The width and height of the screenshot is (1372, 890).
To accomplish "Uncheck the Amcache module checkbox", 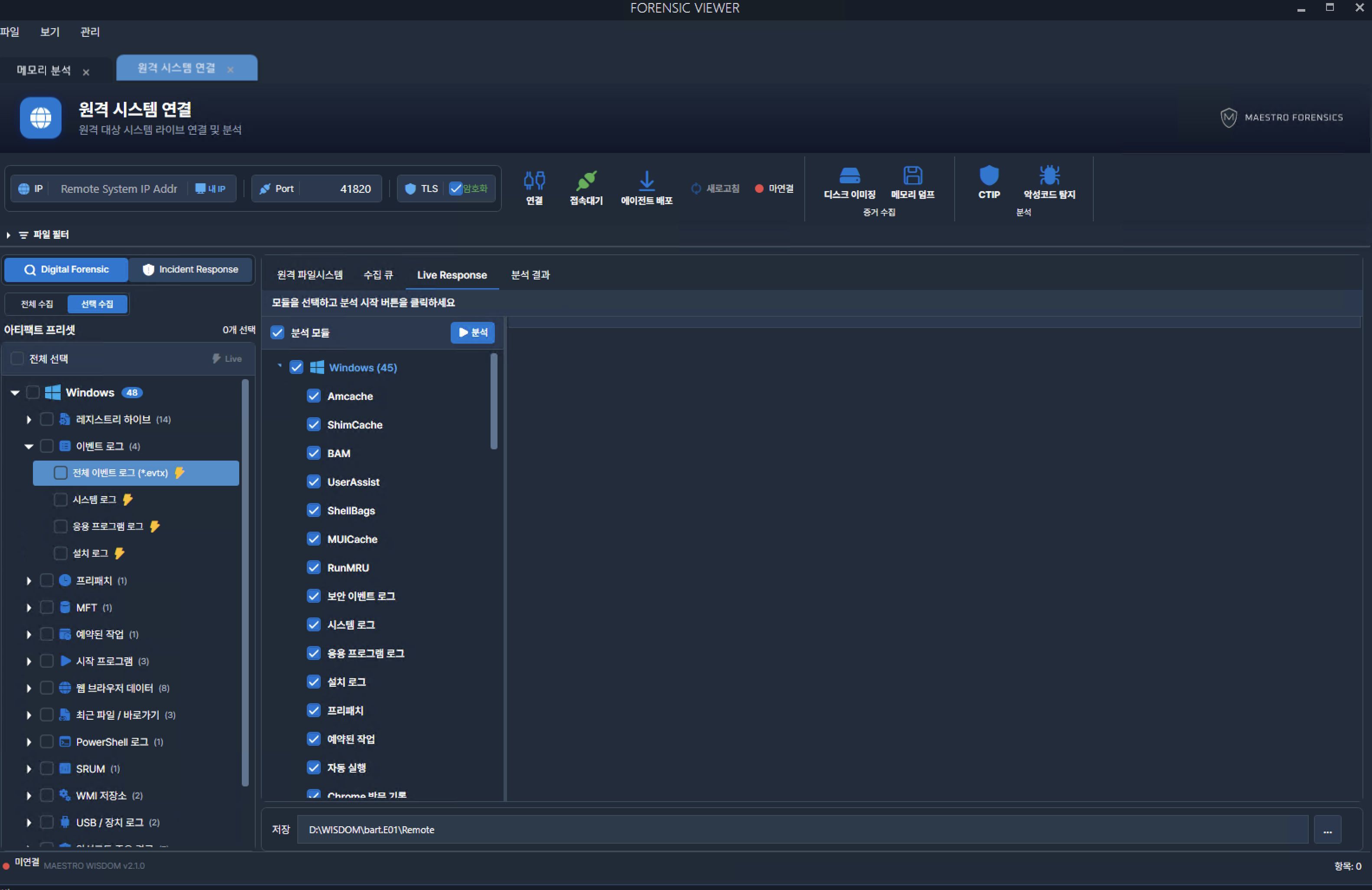I will (314, 396).
